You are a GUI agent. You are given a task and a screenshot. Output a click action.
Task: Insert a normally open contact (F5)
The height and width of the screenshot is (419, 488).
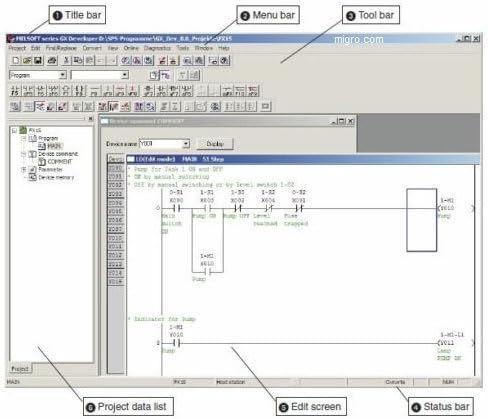pyautogui.click(x=15, y=90)
